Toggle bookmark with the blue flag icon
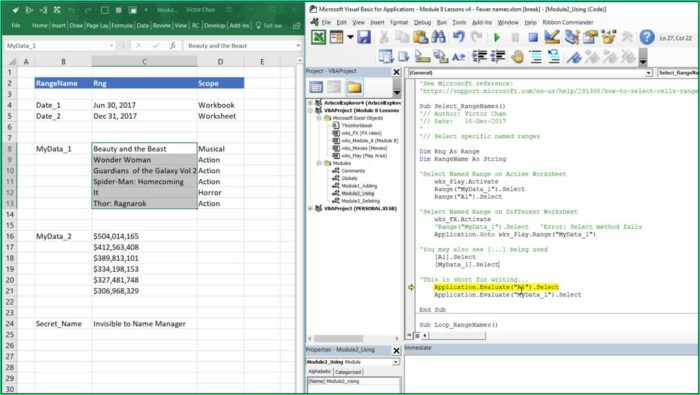The height and width of the screenshot is (395, 700). [574, 57]
